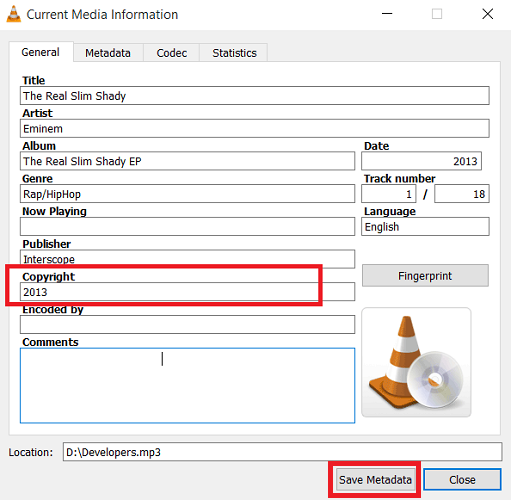The image size is (511, 500).
Task: Click the Title label text
Action: point(33,80)
